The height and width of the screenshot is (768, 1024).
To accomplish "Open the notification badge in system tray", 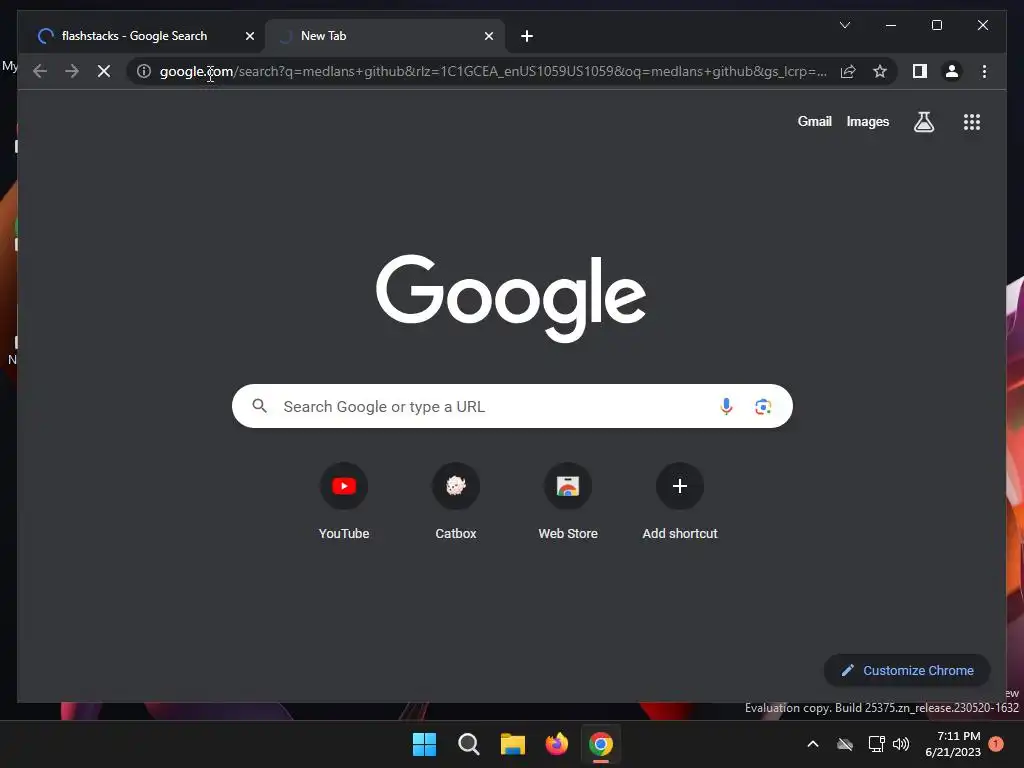I will pyautogui.click(x=996, y=744).
